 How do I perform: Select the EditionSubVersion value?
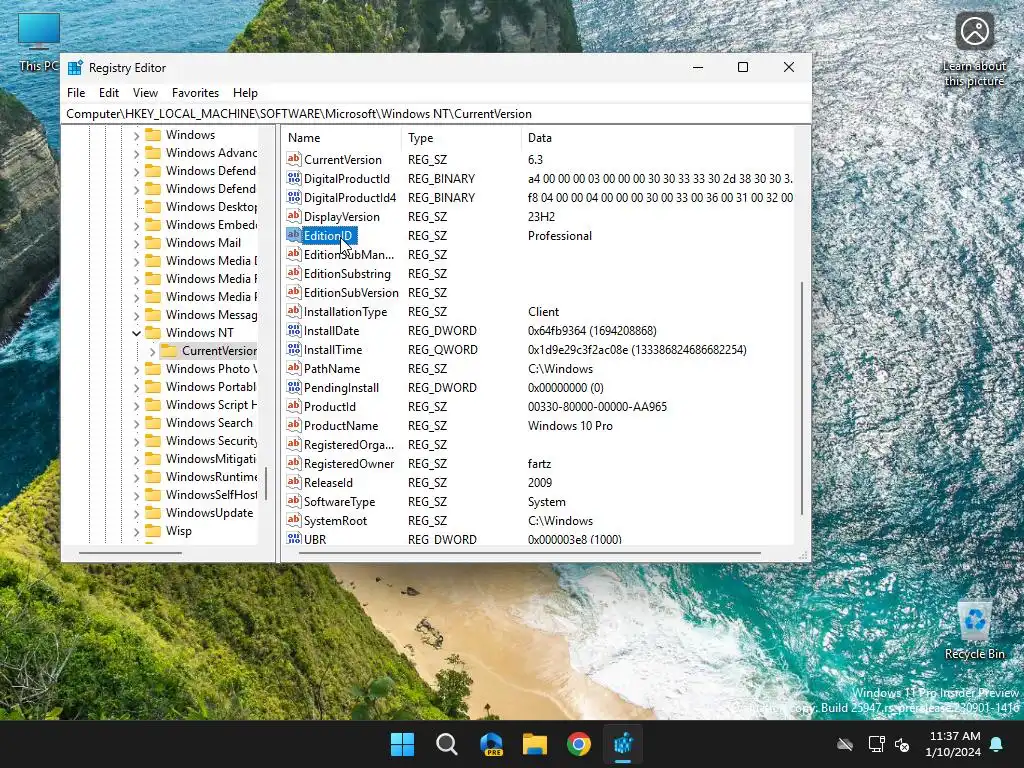351,293
